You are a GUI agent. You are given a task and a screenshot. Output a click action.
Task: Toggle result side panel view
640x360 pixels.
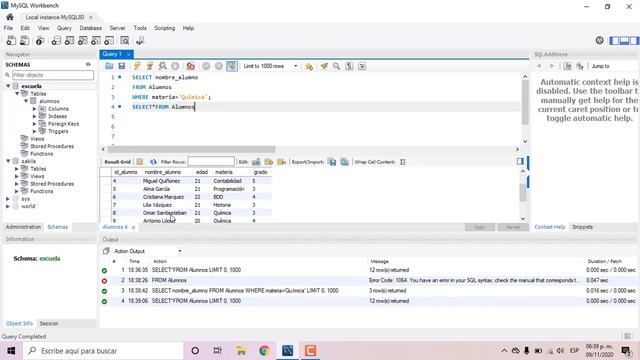pyautogui.click(x=520, y=162)
